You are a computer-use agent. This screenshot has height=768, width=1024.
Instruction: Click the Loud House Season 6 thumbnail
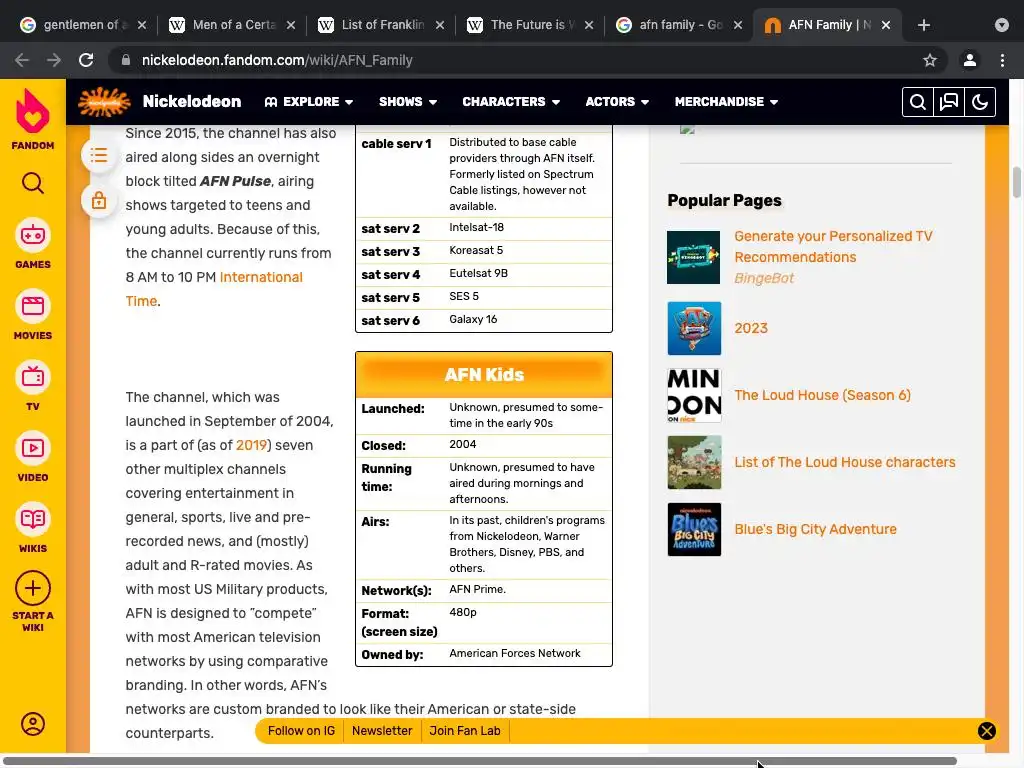tap(694, 396)
